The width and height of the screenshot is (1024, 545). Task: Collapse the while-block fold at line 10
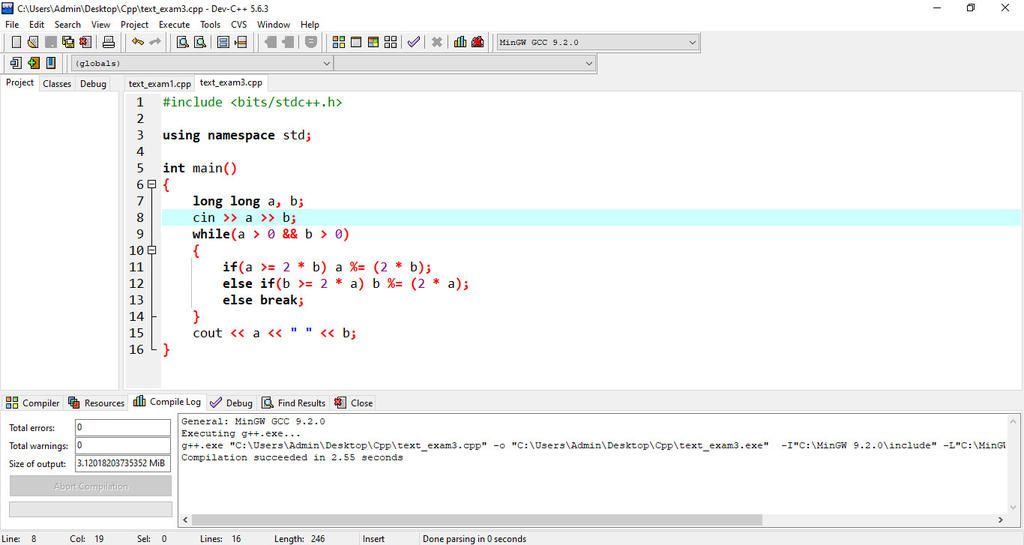[152, 251]
